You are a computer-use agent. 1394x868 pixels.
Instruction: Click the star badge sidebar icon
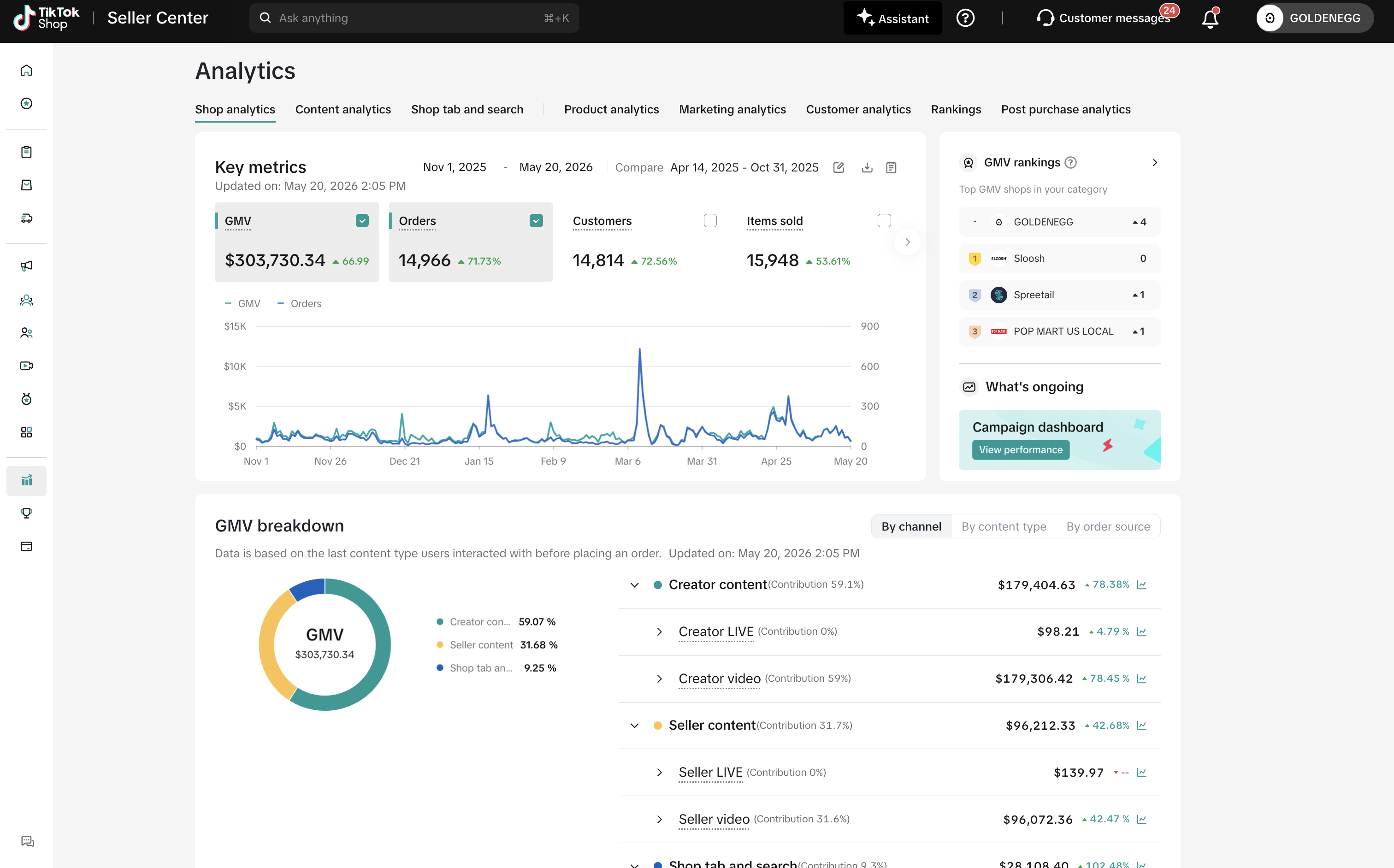coord(26,103)
